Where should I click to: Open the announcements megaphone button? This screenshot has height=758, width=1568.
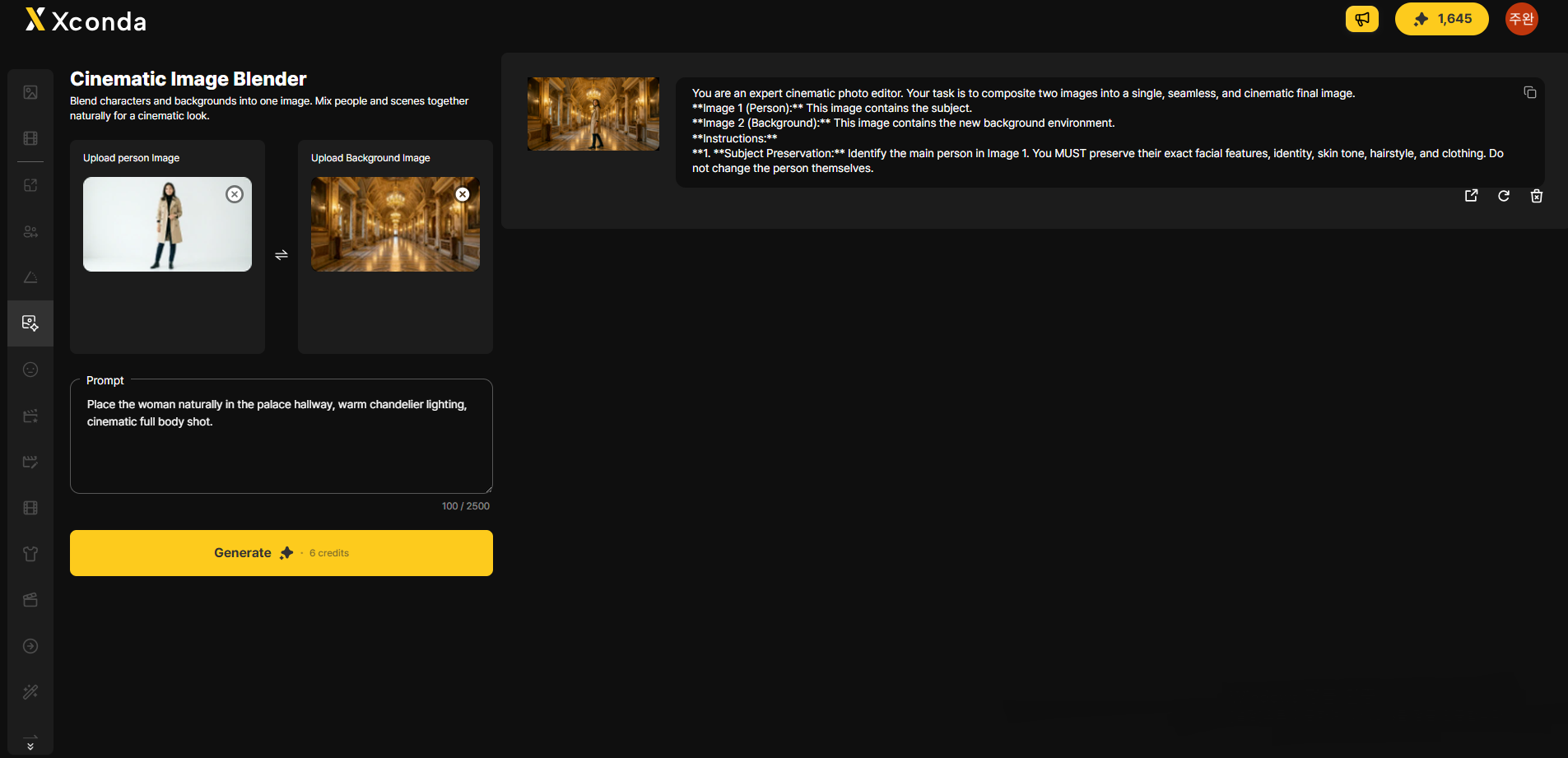[1362, 19]
